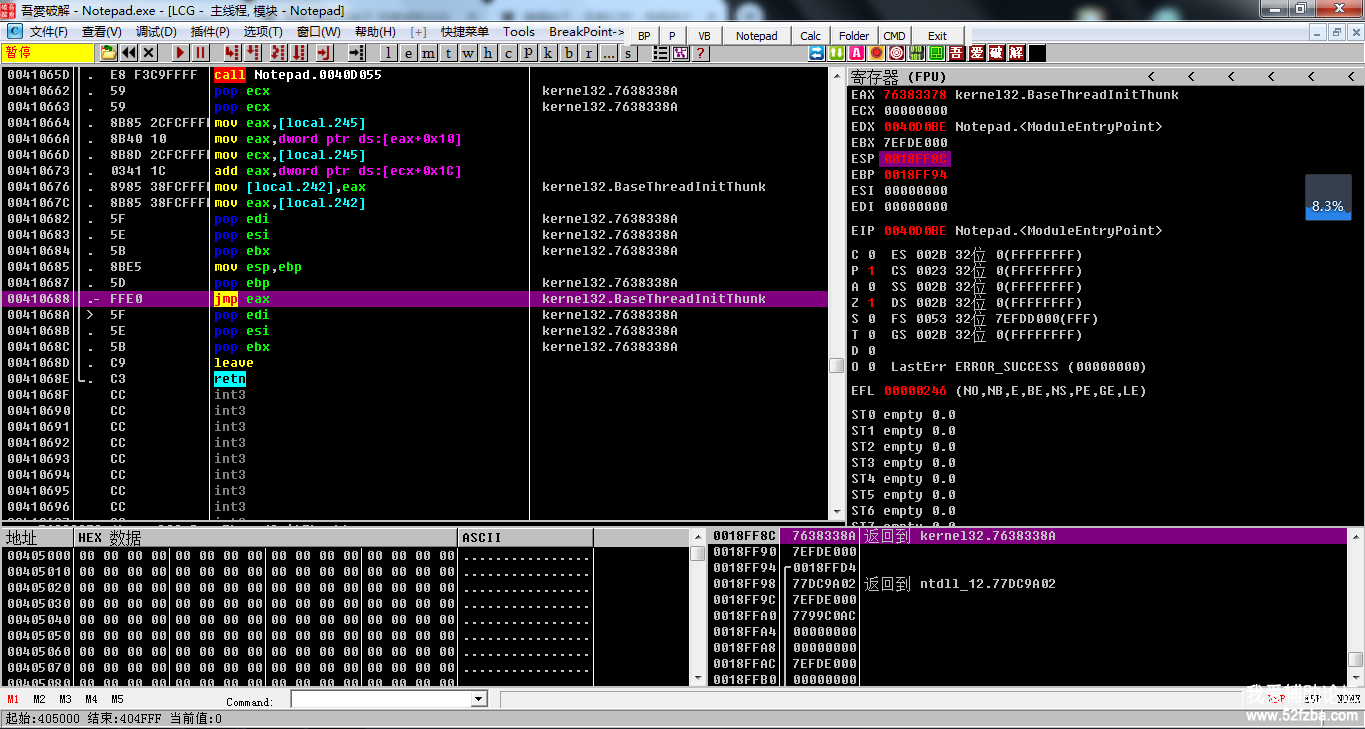
Task: Click the BP shortcut button
Action: 644,36
